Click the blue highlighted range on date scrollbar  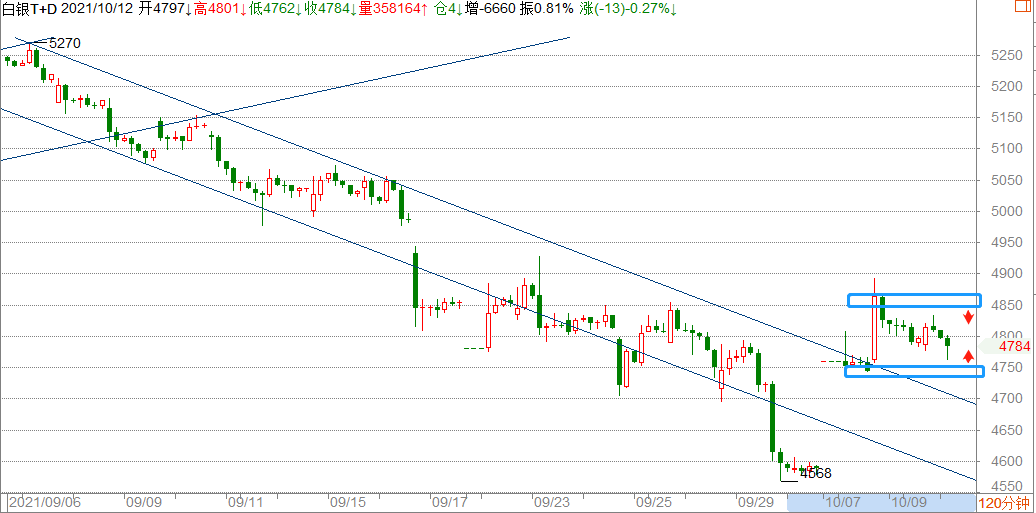pyautogui.click(x=881, y=502)
